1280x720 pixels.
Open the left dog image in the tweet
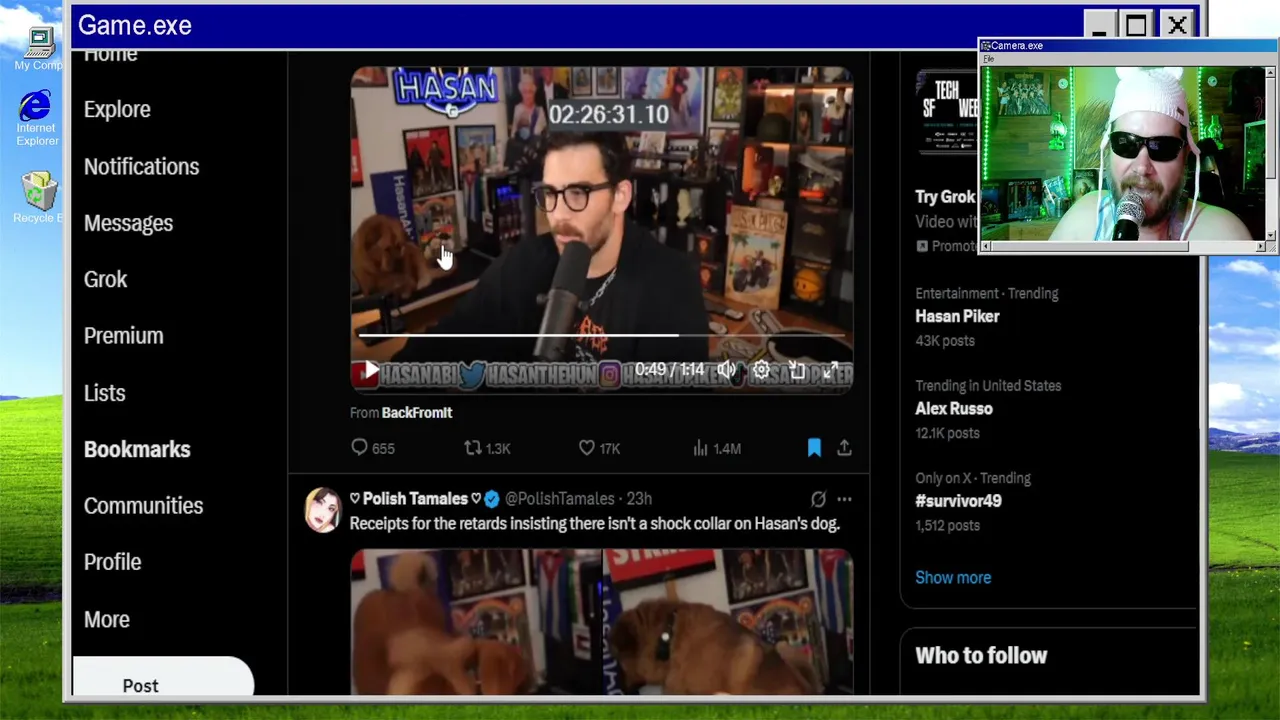pos(475,622)
